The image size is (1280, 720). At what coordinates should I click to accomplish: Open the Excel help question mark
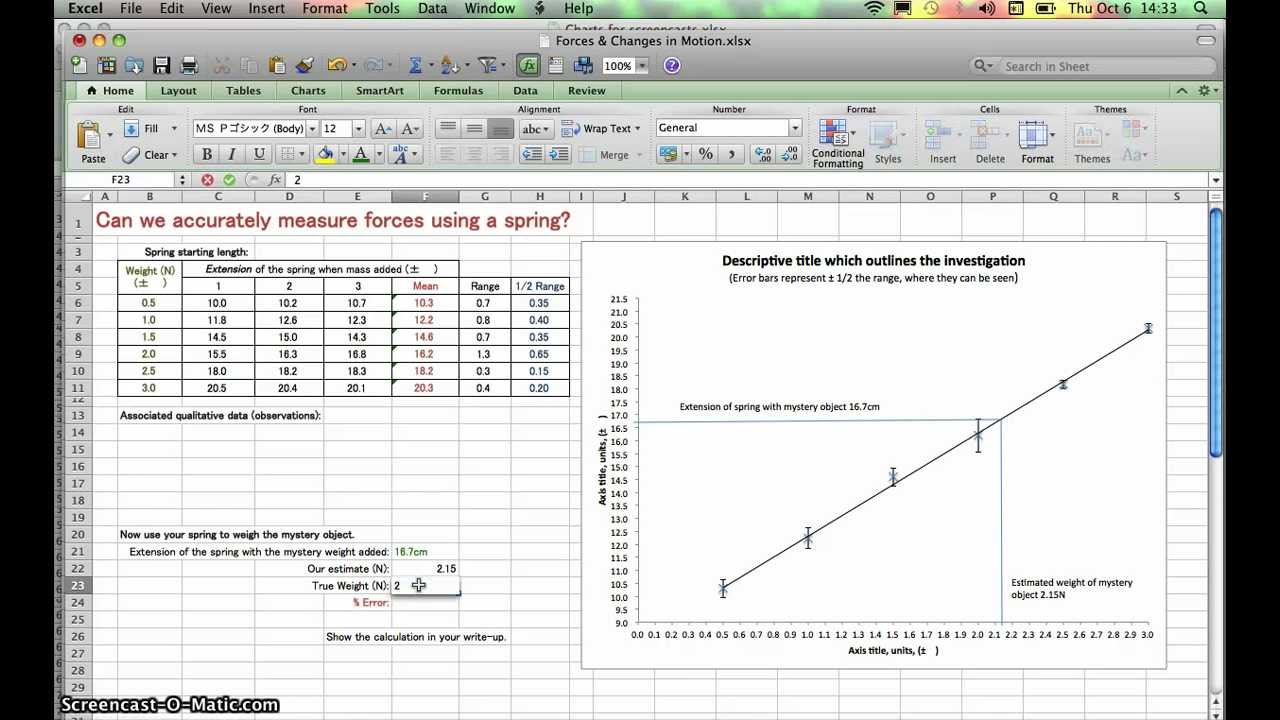[x=672, y=66]
